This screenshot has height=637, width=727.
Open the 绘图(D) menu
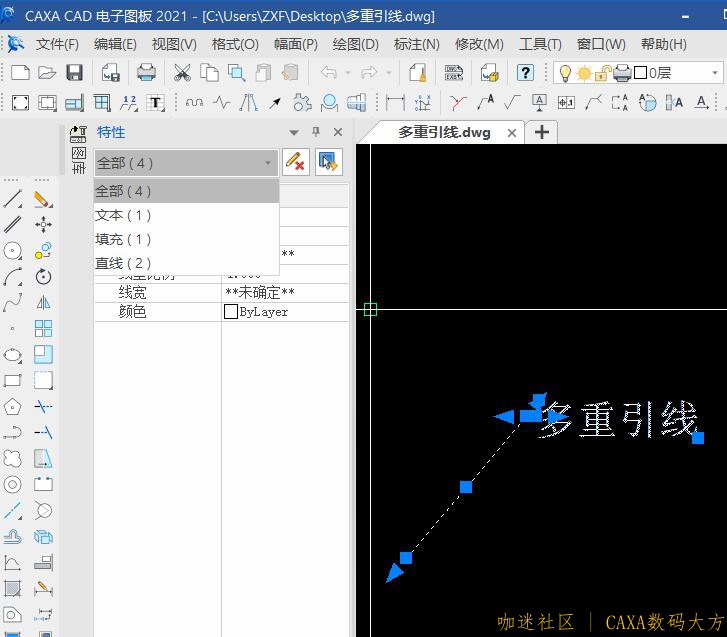click(355, 44)
